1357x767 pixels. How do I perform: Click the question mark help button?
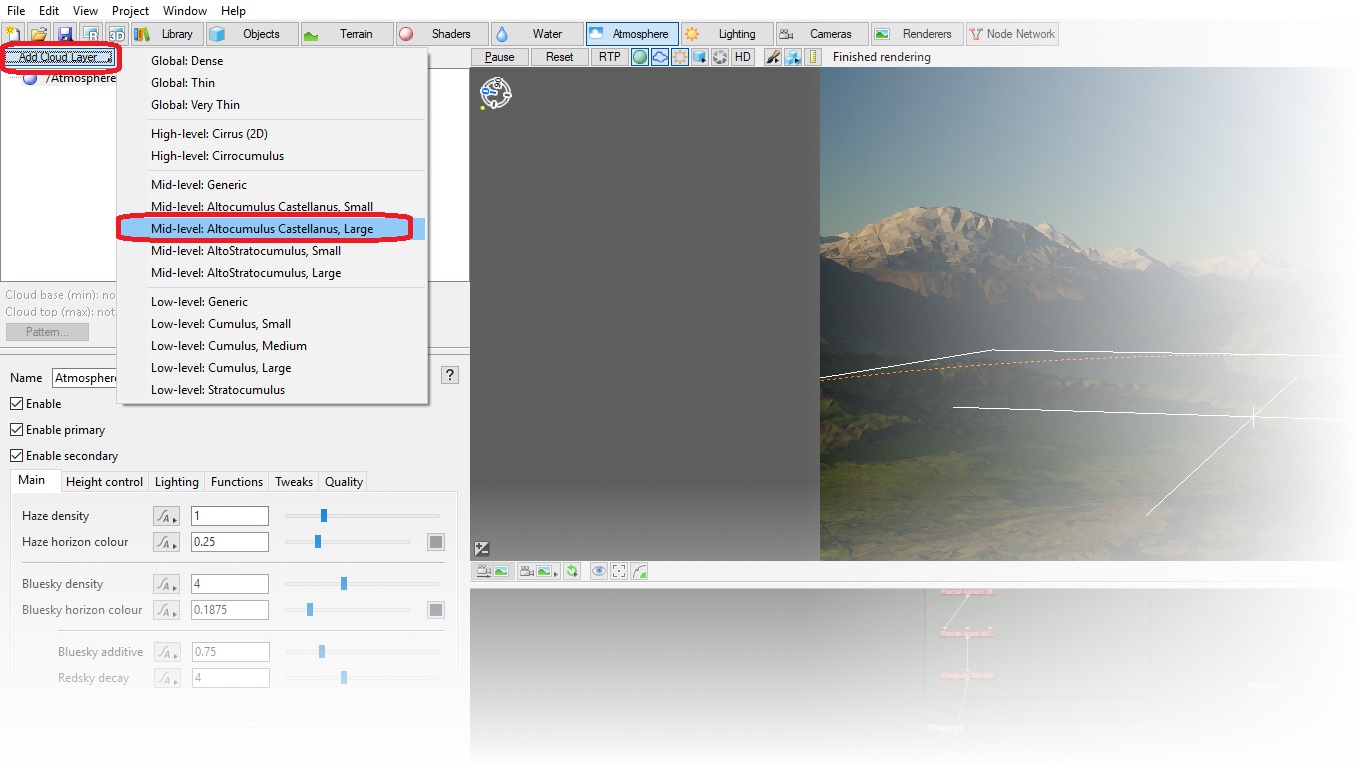(x=450, y=375)
